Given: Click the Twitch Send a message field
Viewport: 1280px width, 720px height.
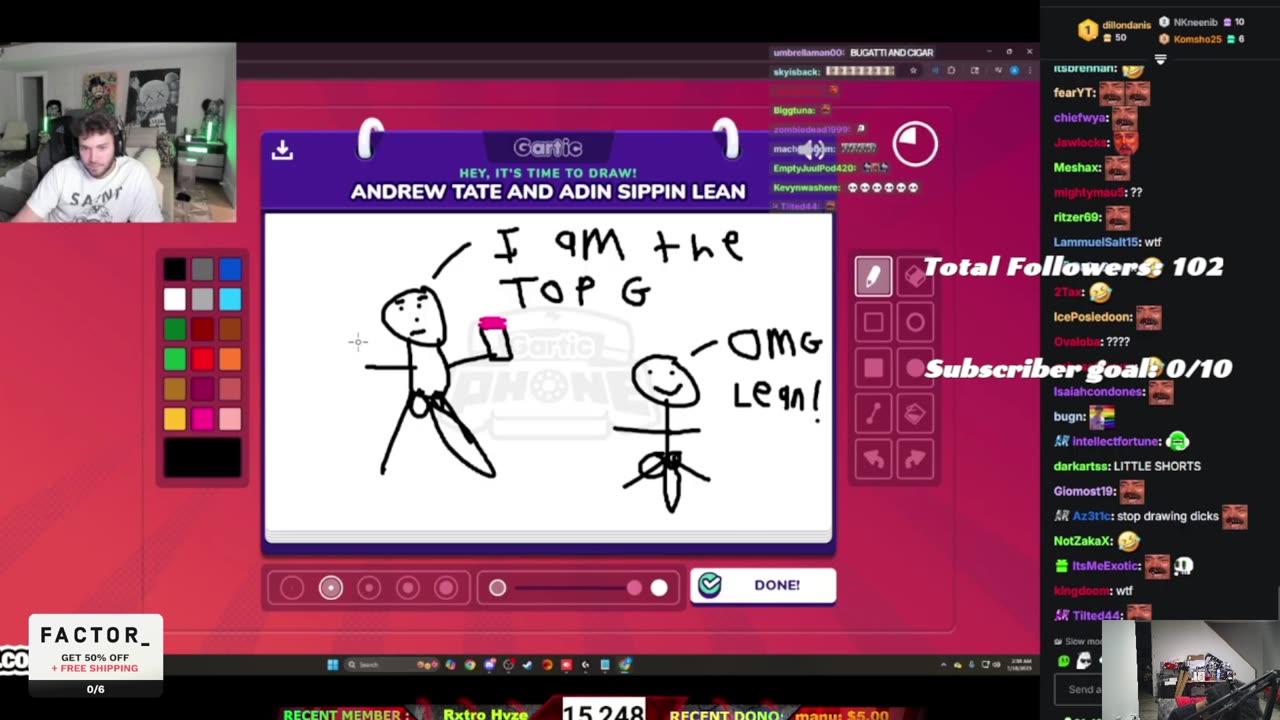Looking at the screenshot, I should point(1079,688).
